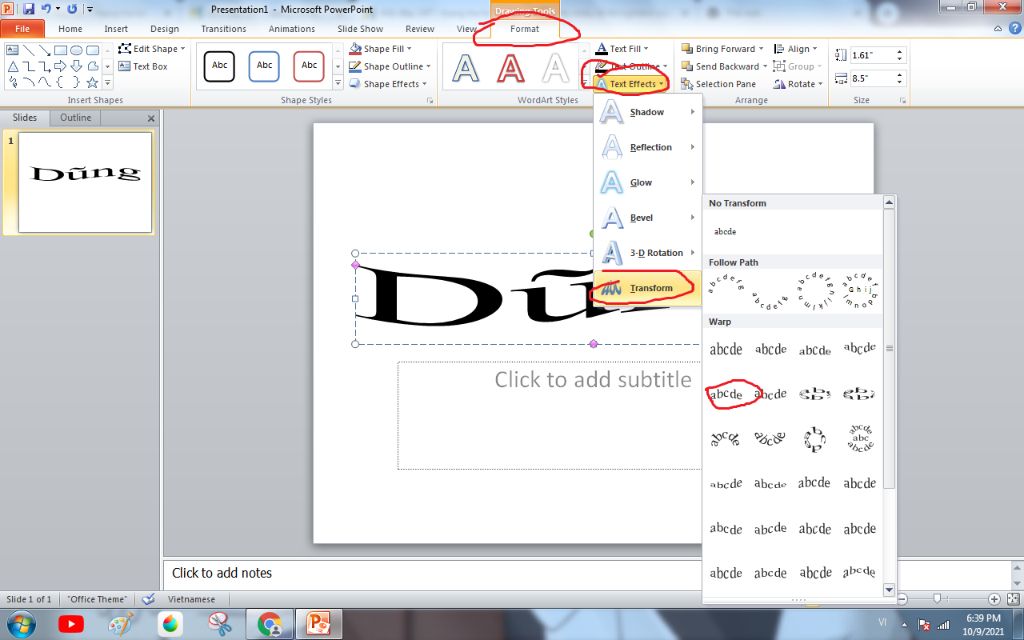Click the Save icon in Quick Access
The height and width of the screenshot is (640, 1024).
tap(29, 9)
